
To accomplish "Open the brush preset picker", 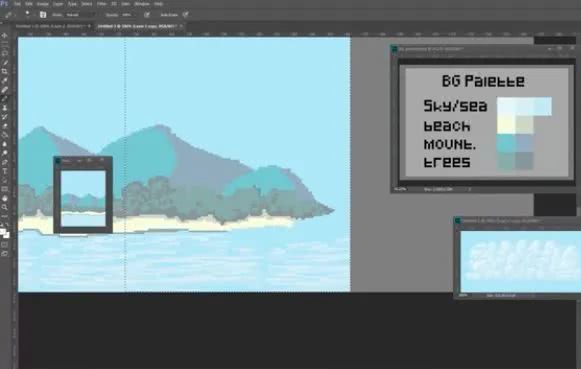I will [27, 14].
